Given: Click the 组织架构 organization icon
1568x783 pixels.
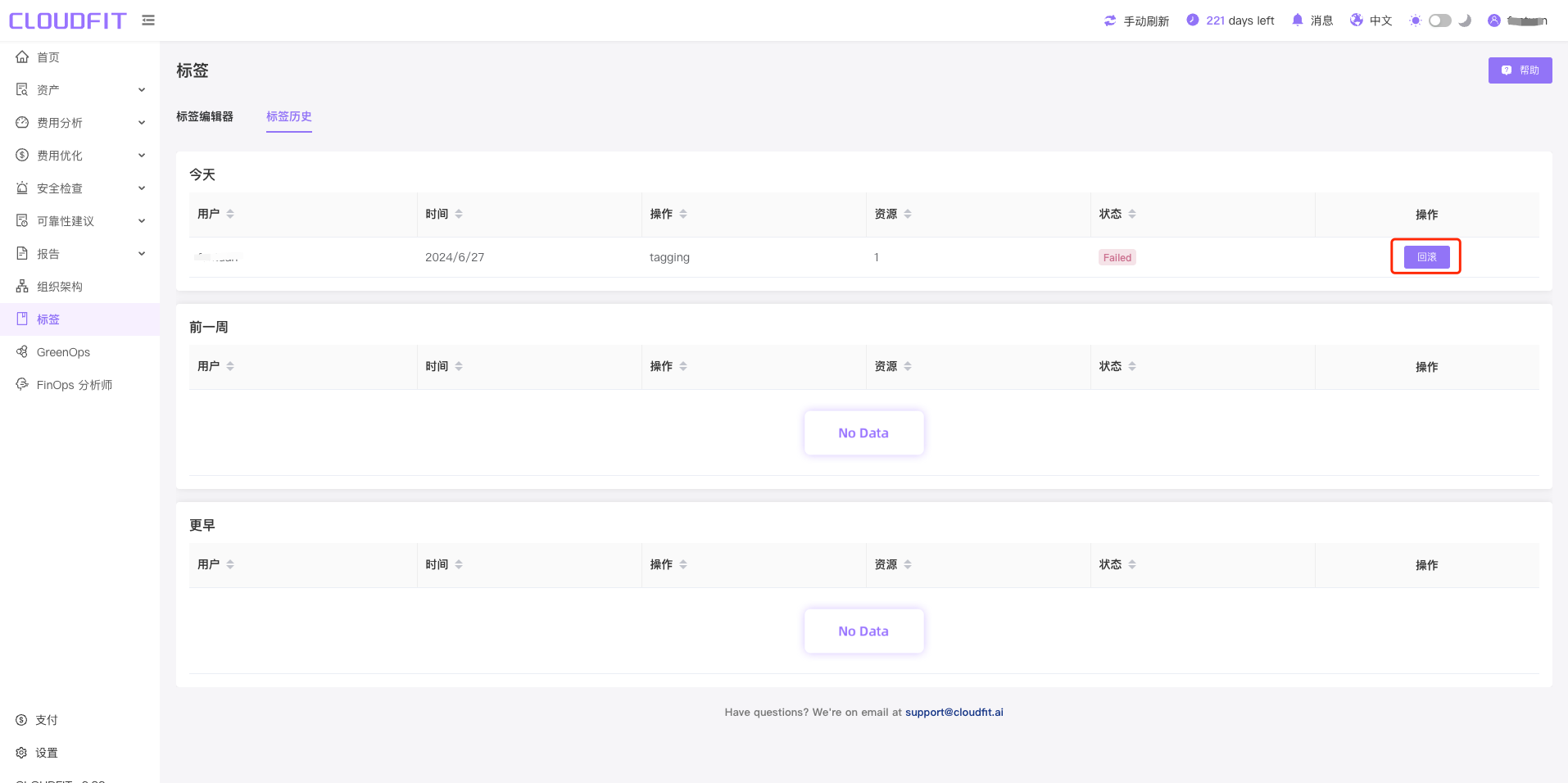Looking at the screenshot, I should (x=22, y=286).
